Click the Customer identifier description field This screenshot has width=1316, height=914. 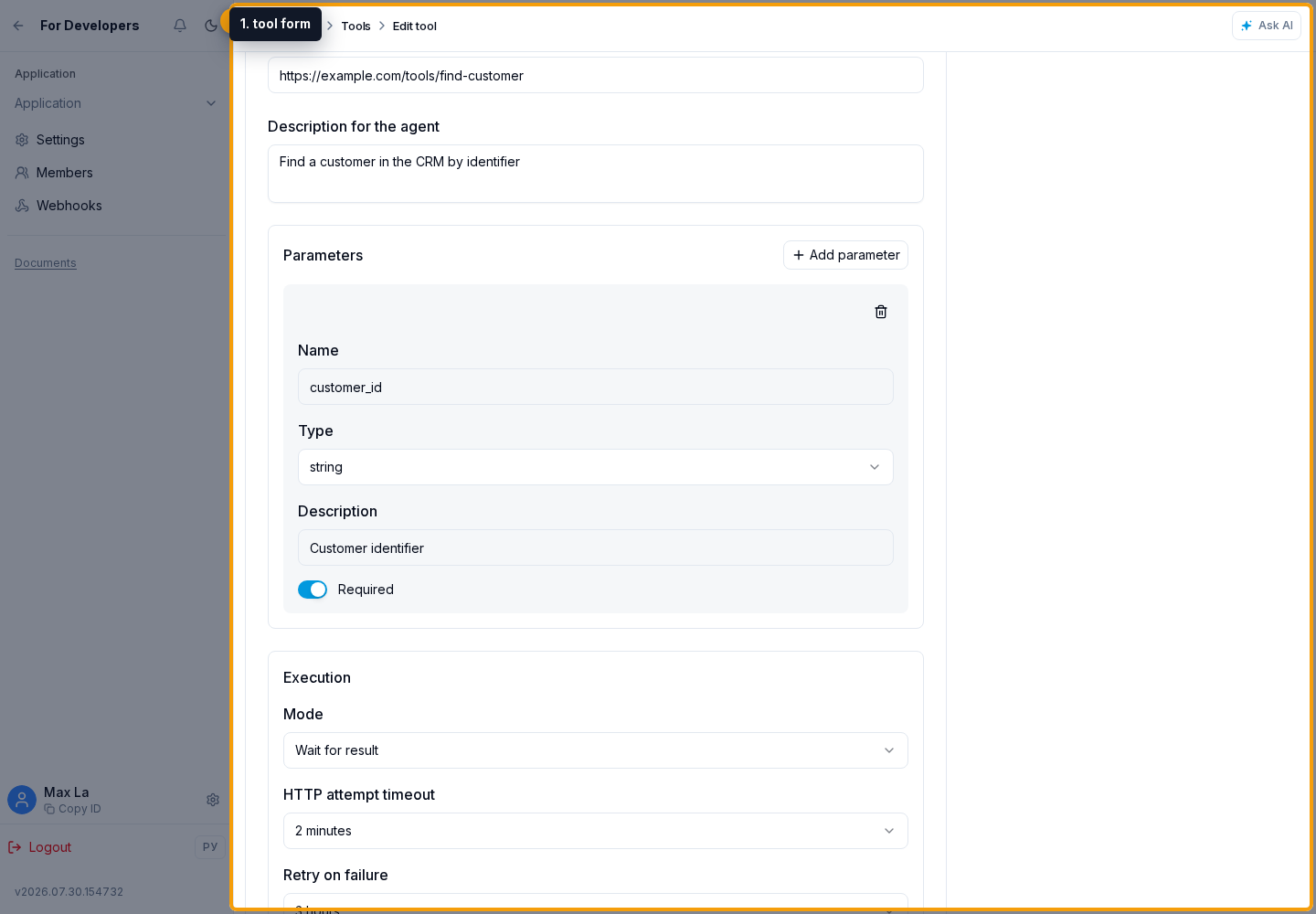(x=596, y=547)
